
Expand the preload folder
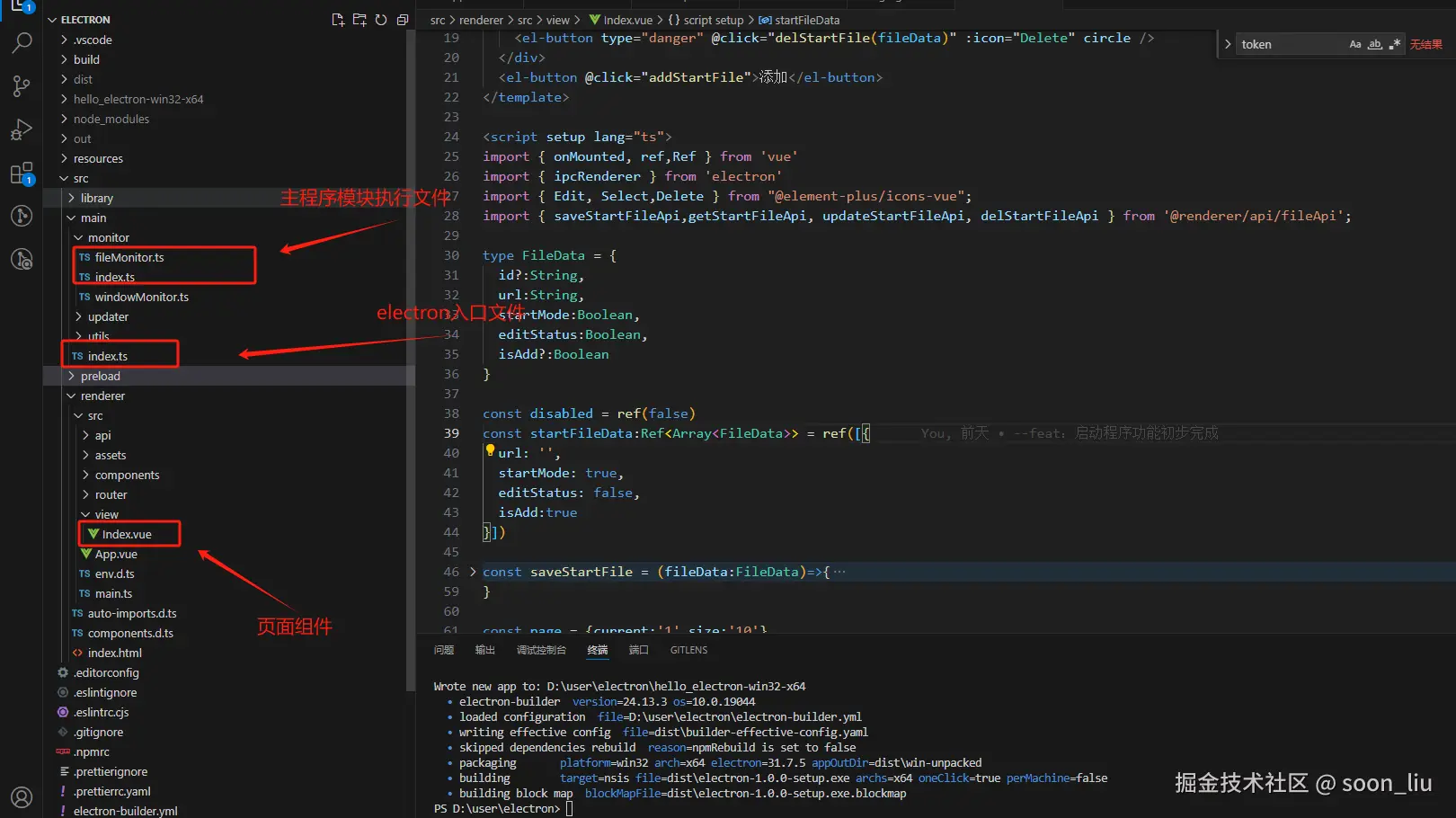click(72, 376)
